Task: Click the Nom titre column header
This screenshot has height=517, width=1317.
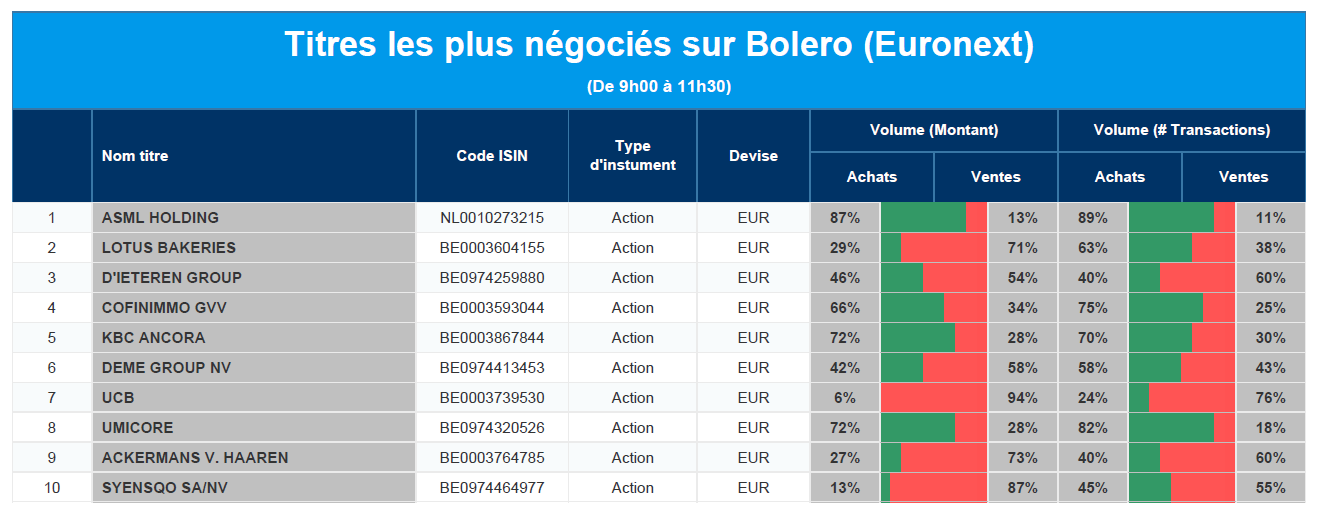Action: tap(135, 156)
